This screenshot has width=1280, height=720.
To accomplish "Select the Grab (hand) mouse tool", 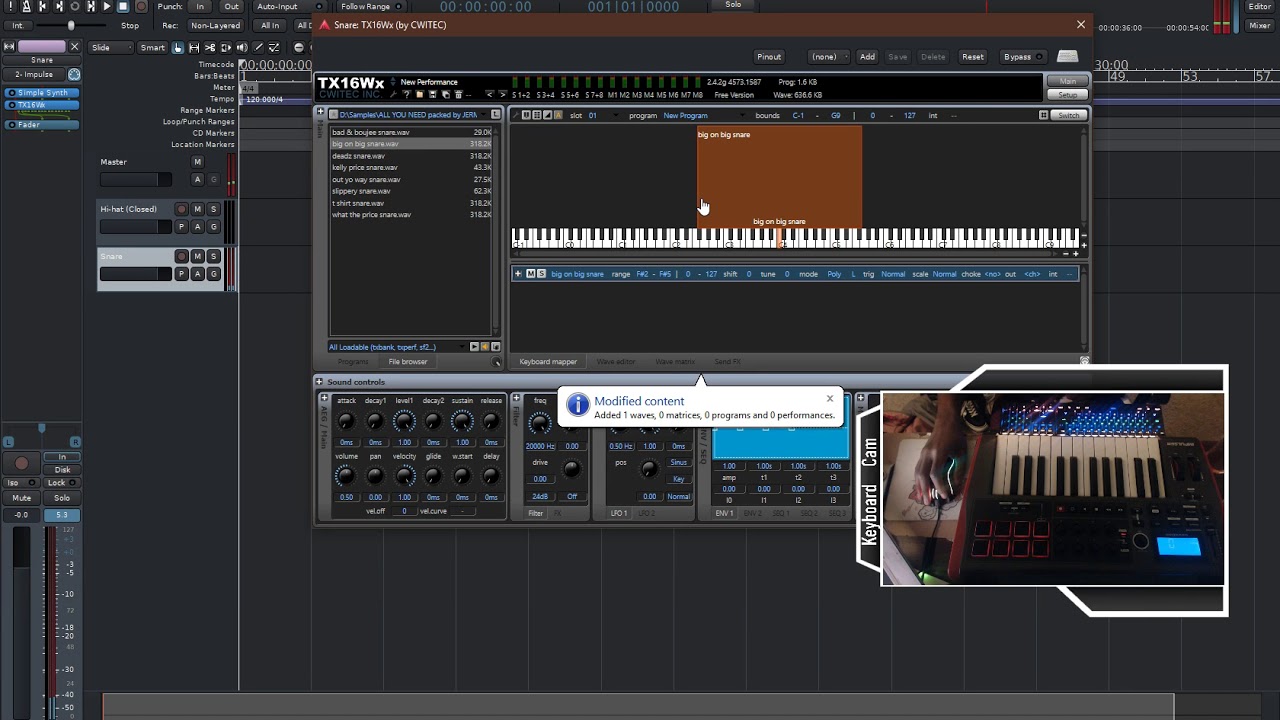I will 178,47.
